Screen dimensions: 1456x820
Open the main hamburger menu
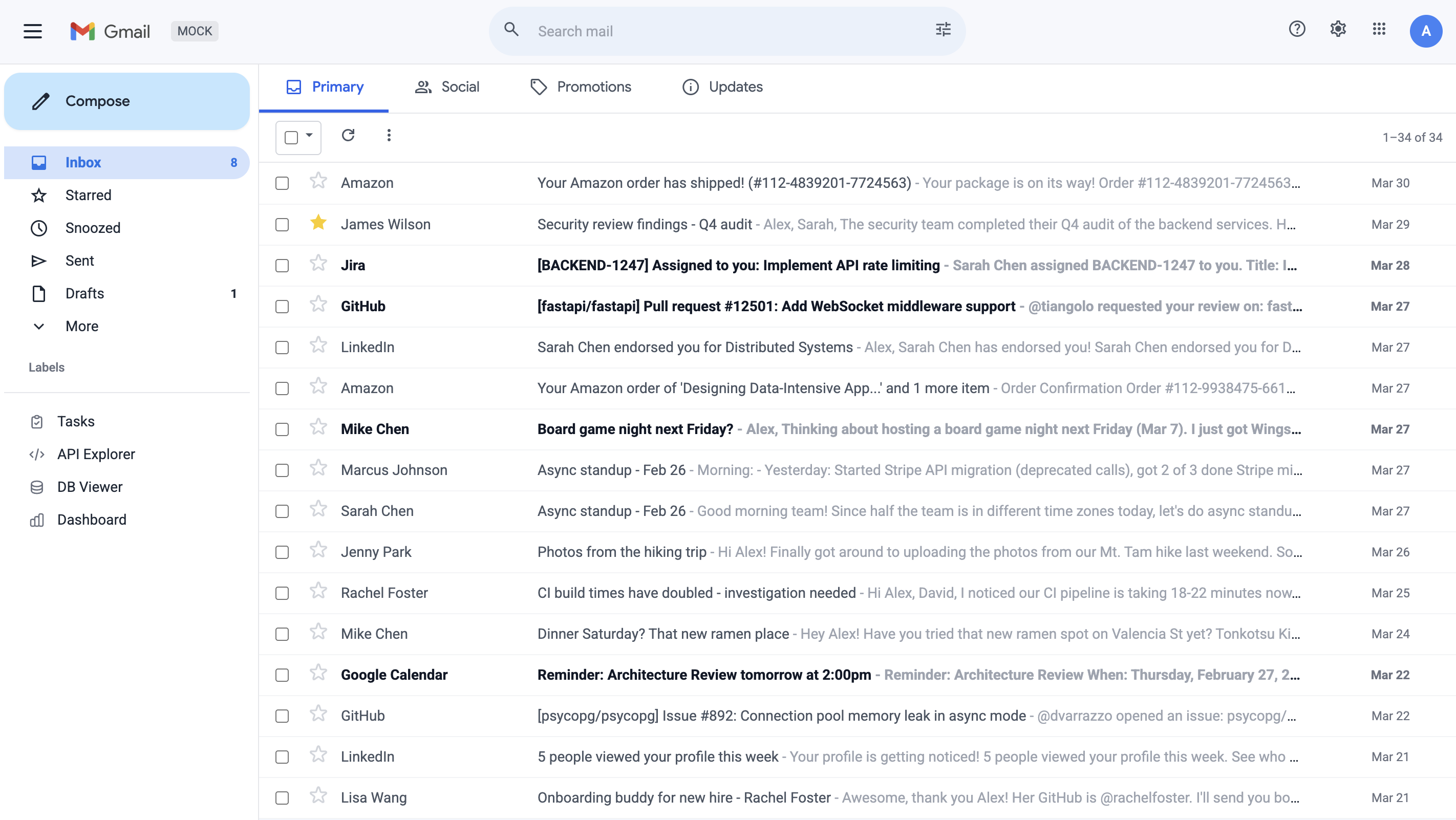(32, 31)
